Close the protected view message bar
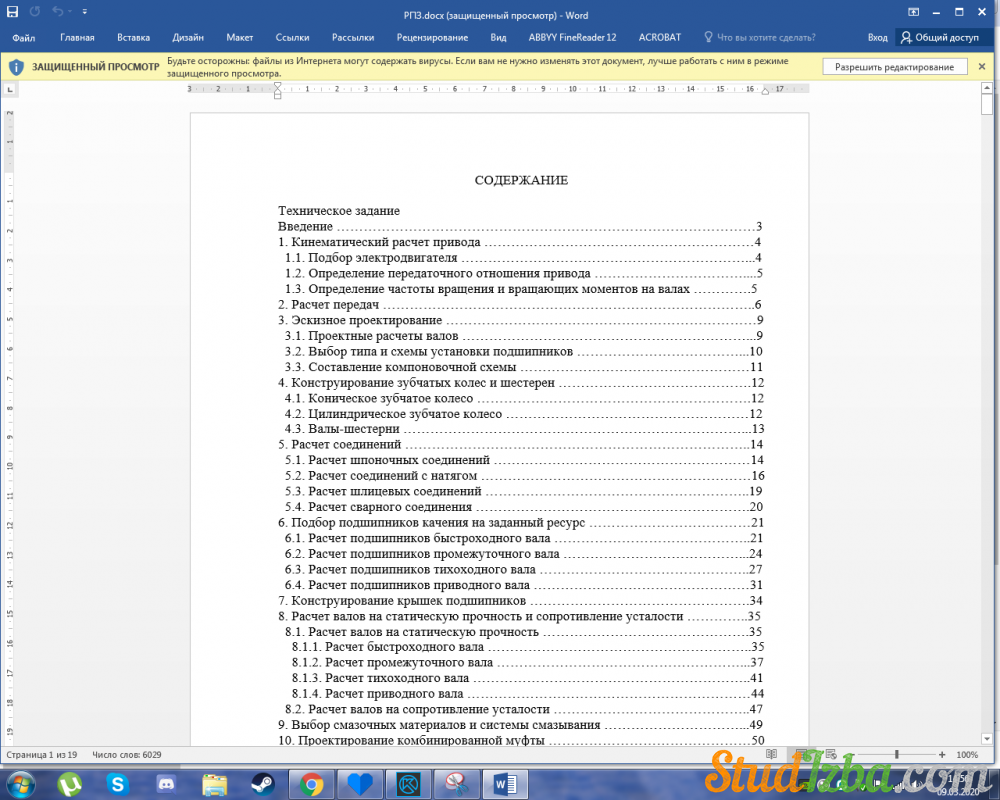The image size is (1000, 800). [982, 66]
